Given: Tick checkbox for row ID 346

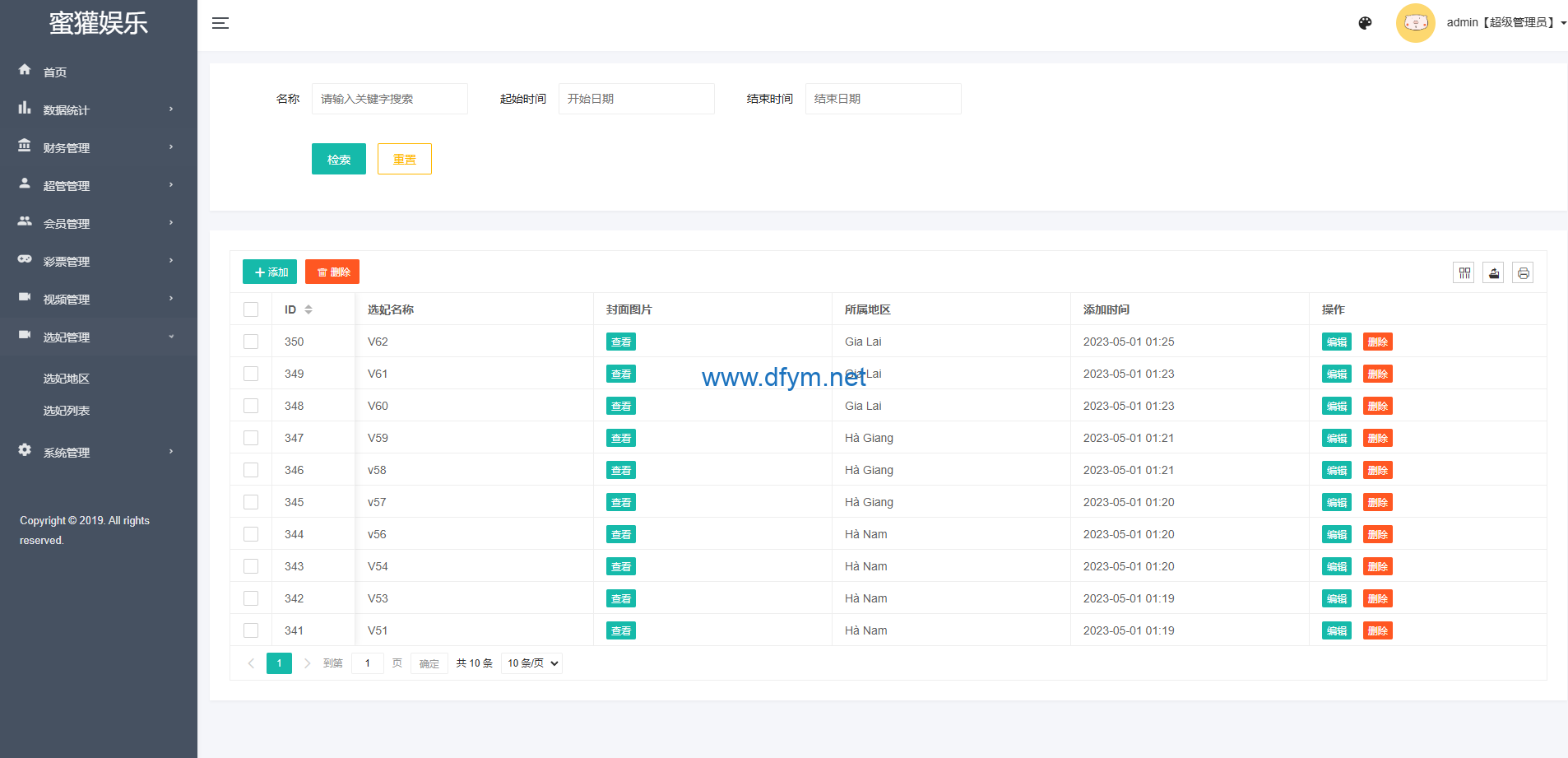Looking at the screenshot, I should (251, 470).
